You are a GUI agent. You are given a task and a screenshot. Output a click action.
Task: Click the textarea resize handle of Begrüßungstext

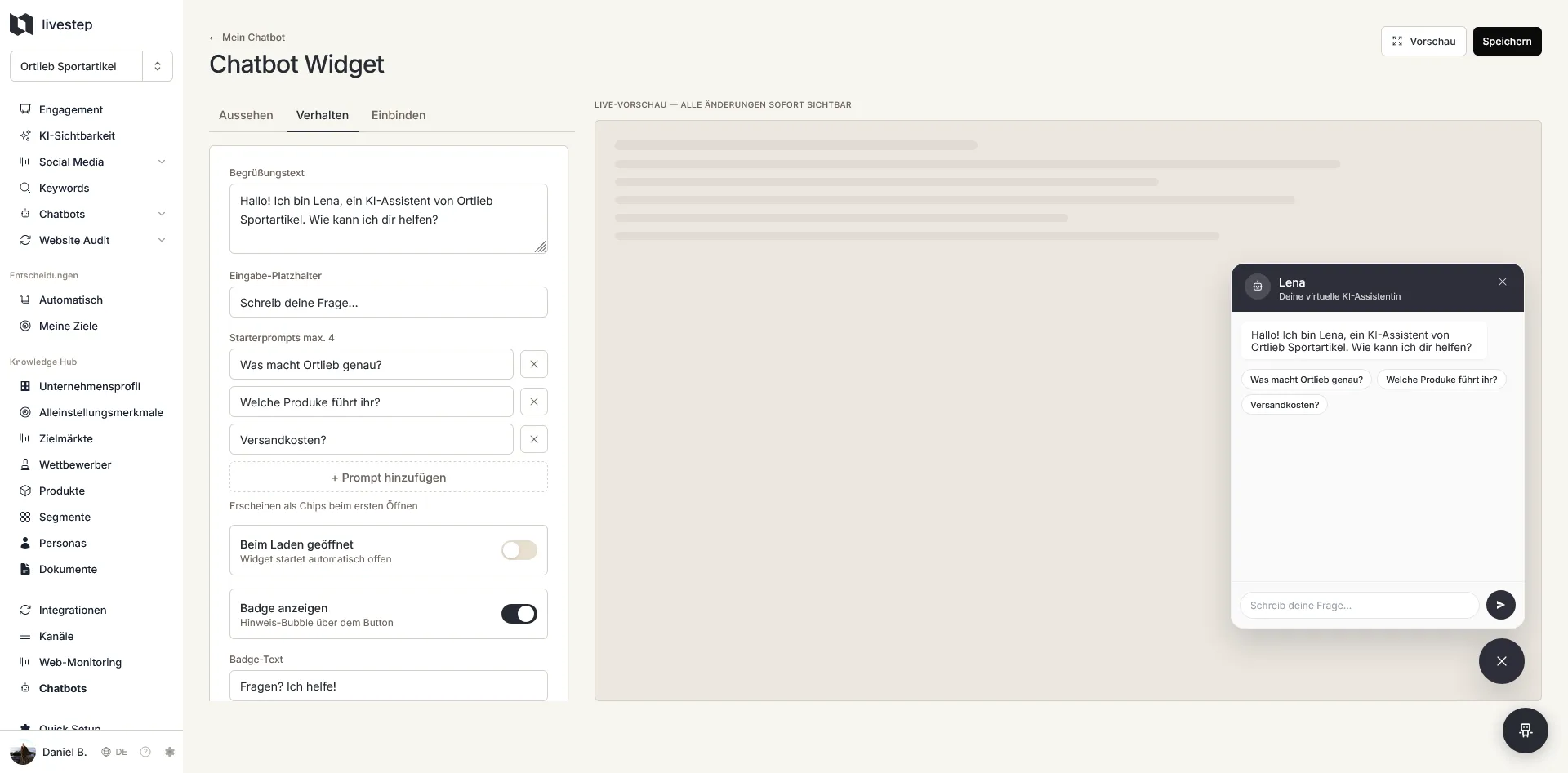[x=541, y=247]
